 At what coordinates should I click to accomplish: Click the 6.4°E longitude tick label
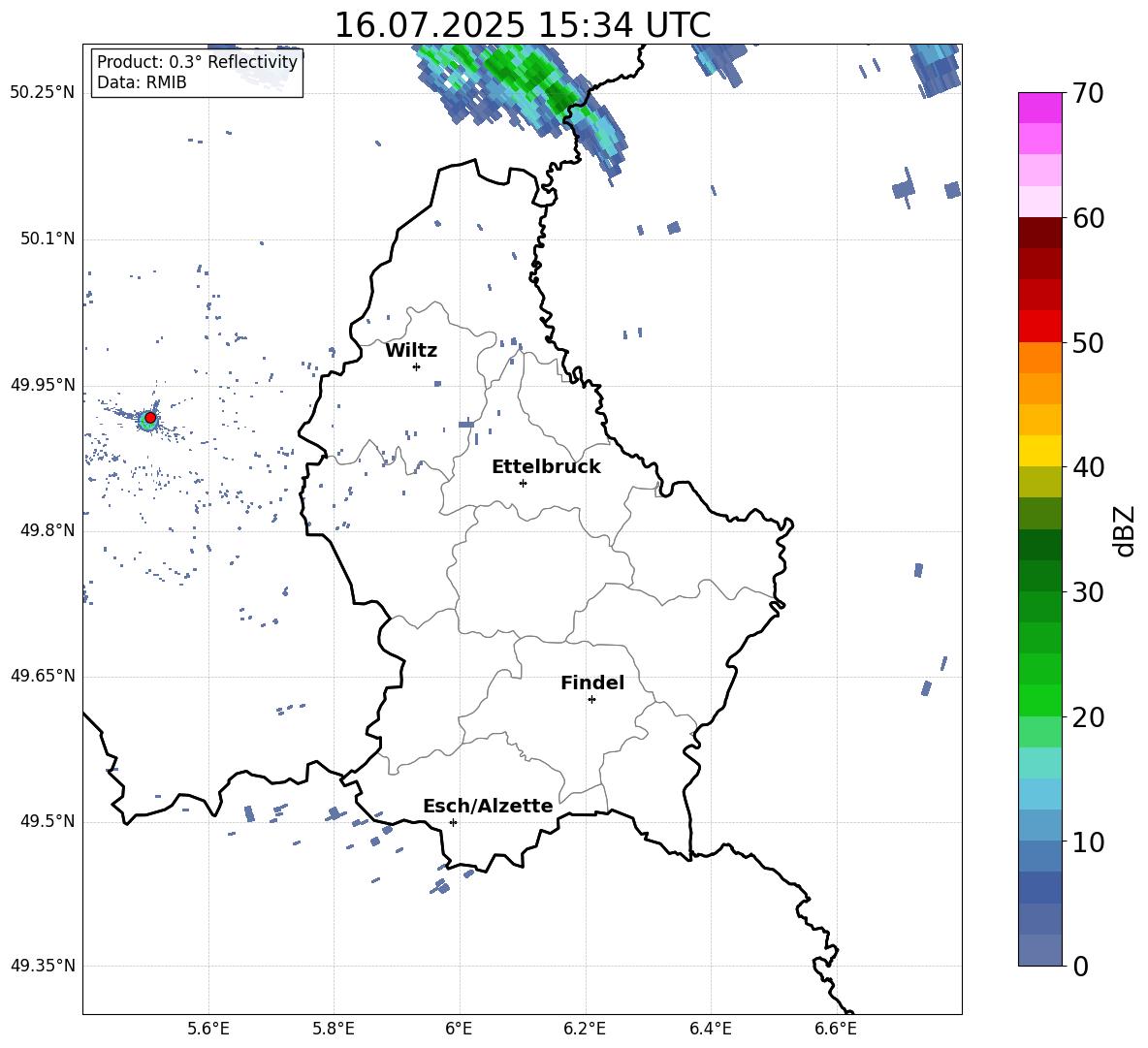(x=710, y=1029)
